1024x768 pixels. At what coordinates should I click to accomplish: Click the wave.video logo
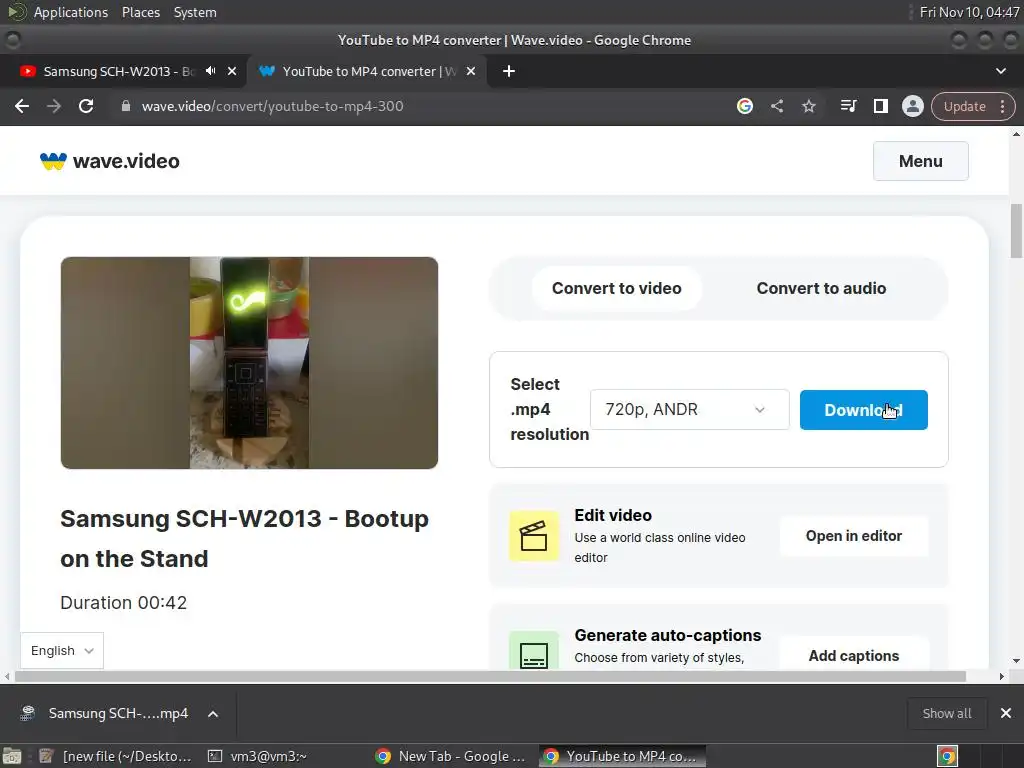[110, 161]
